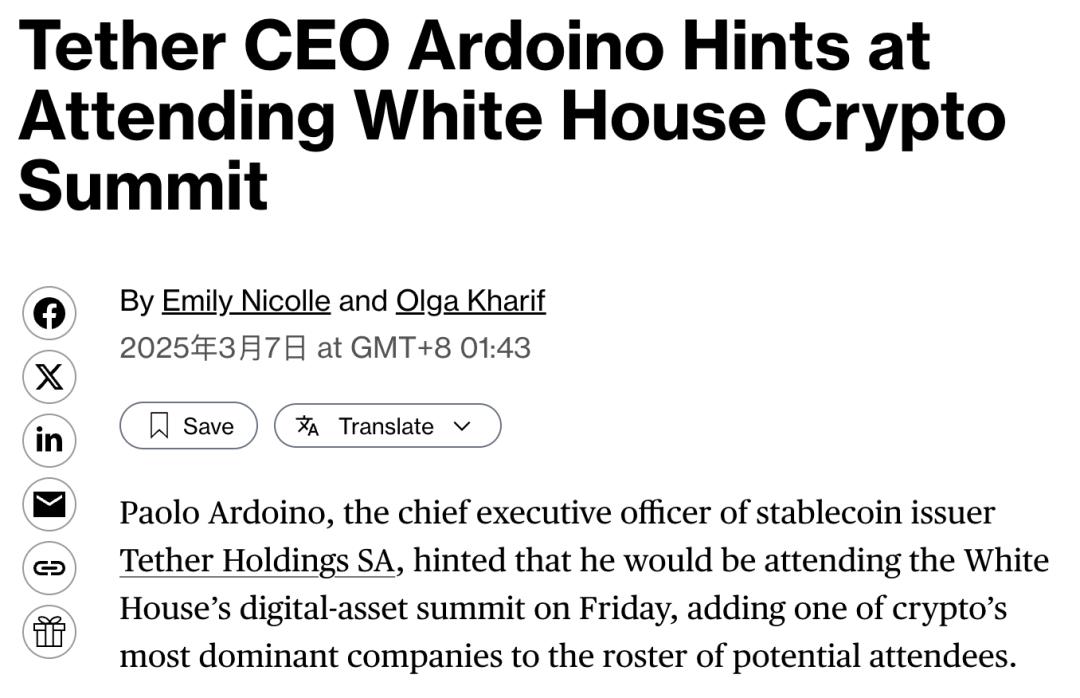Expand the Translate chevron arrow
The height and width of the screenshot is (698, 1080).
click(x=462, y=426)
